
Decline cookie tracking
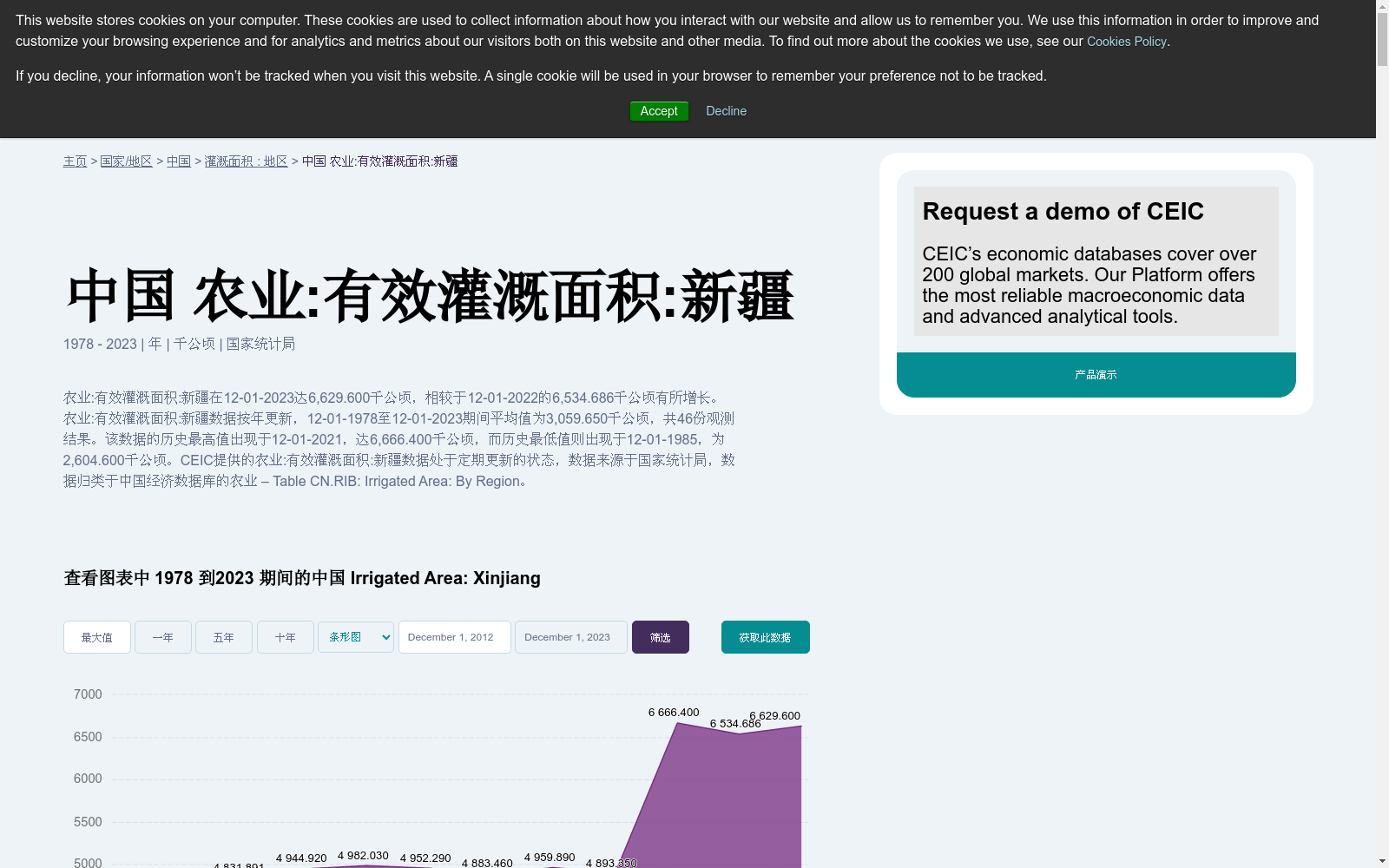726,111
